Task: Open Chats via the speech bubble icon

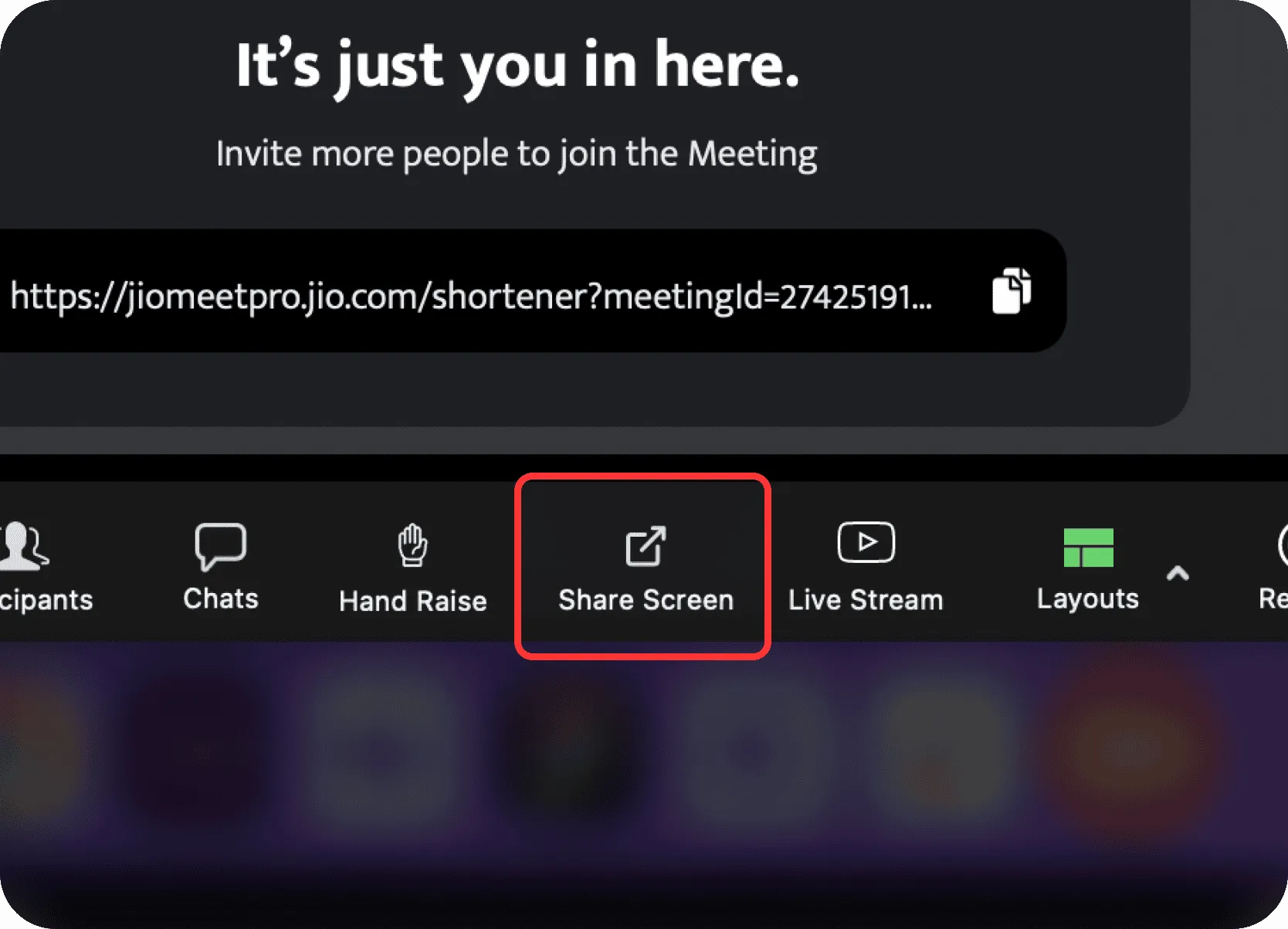Action: 221,546
